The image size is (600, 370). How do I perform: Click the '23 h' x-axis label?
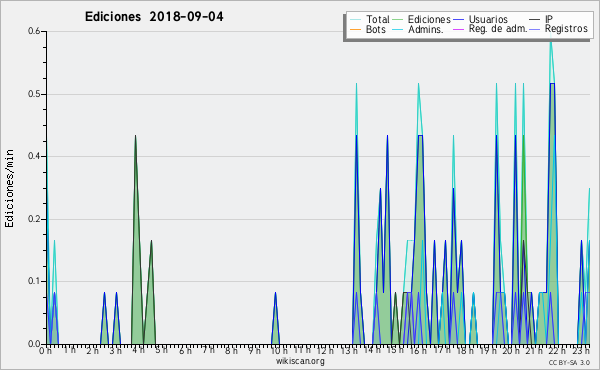point(581,350)
